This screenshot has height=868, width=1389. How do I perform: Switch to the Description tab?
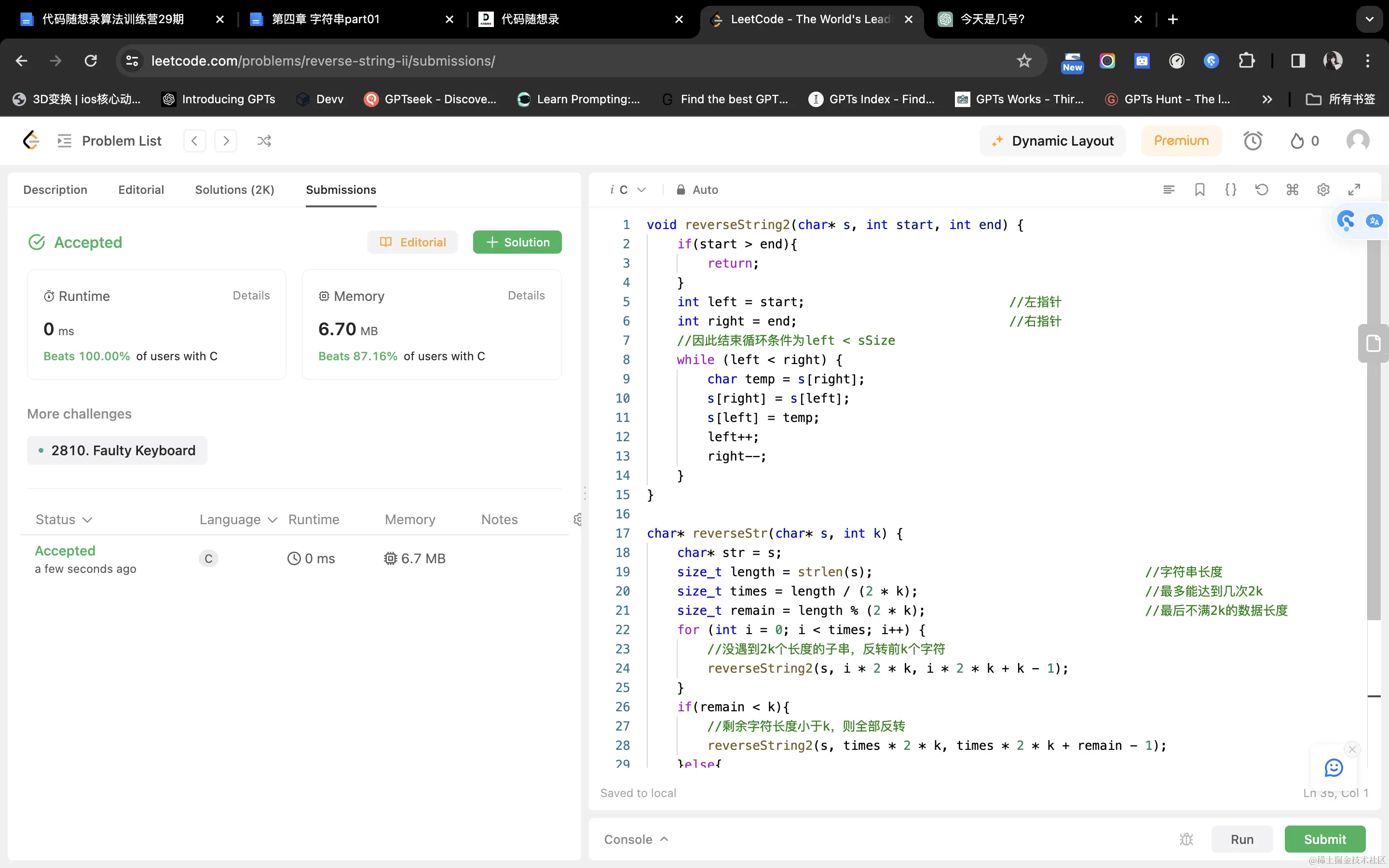click(55, 190)
